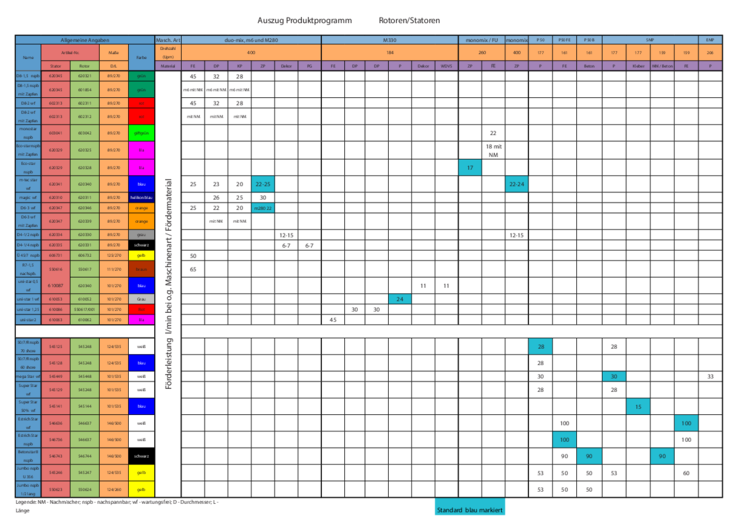Select the 'WDVS' material cell

(x=446, y=66)
